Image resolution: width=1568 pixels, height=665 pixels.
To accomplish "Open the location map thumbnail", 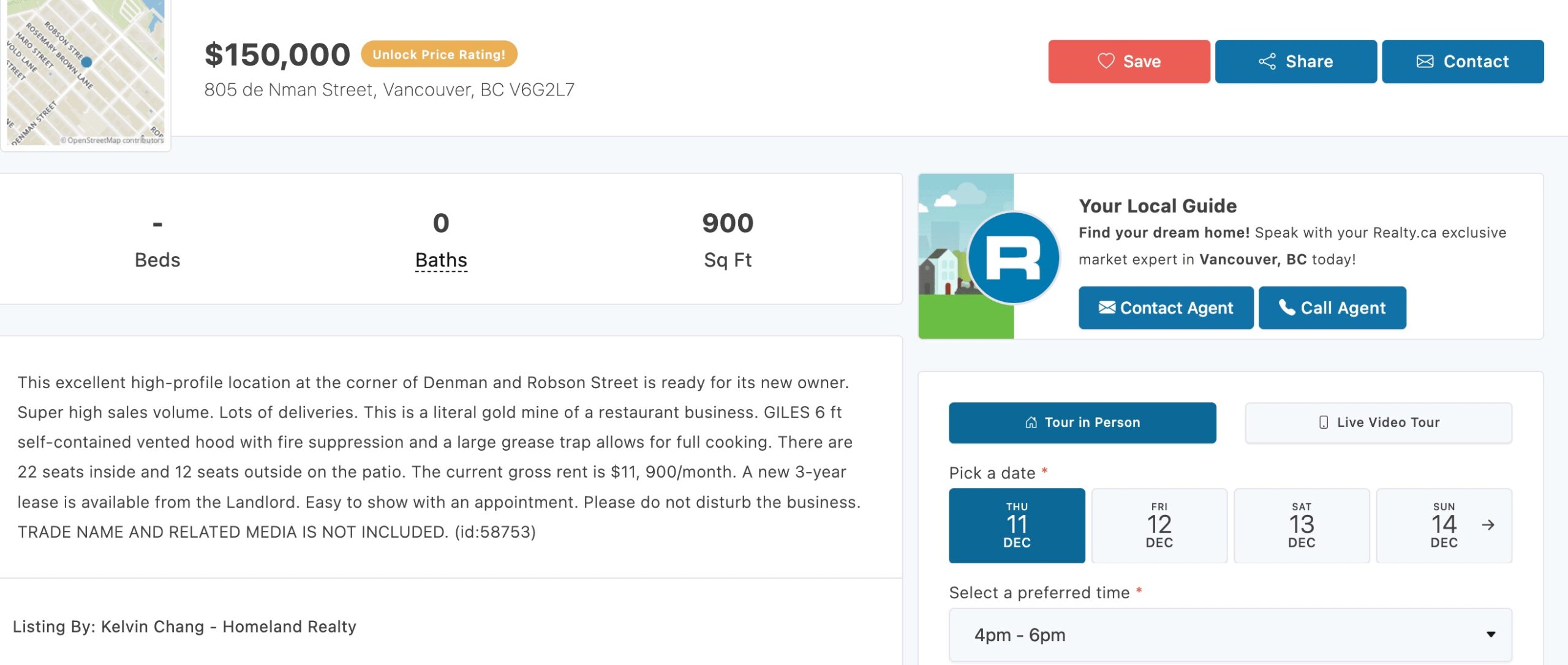I will click(85, 72).
